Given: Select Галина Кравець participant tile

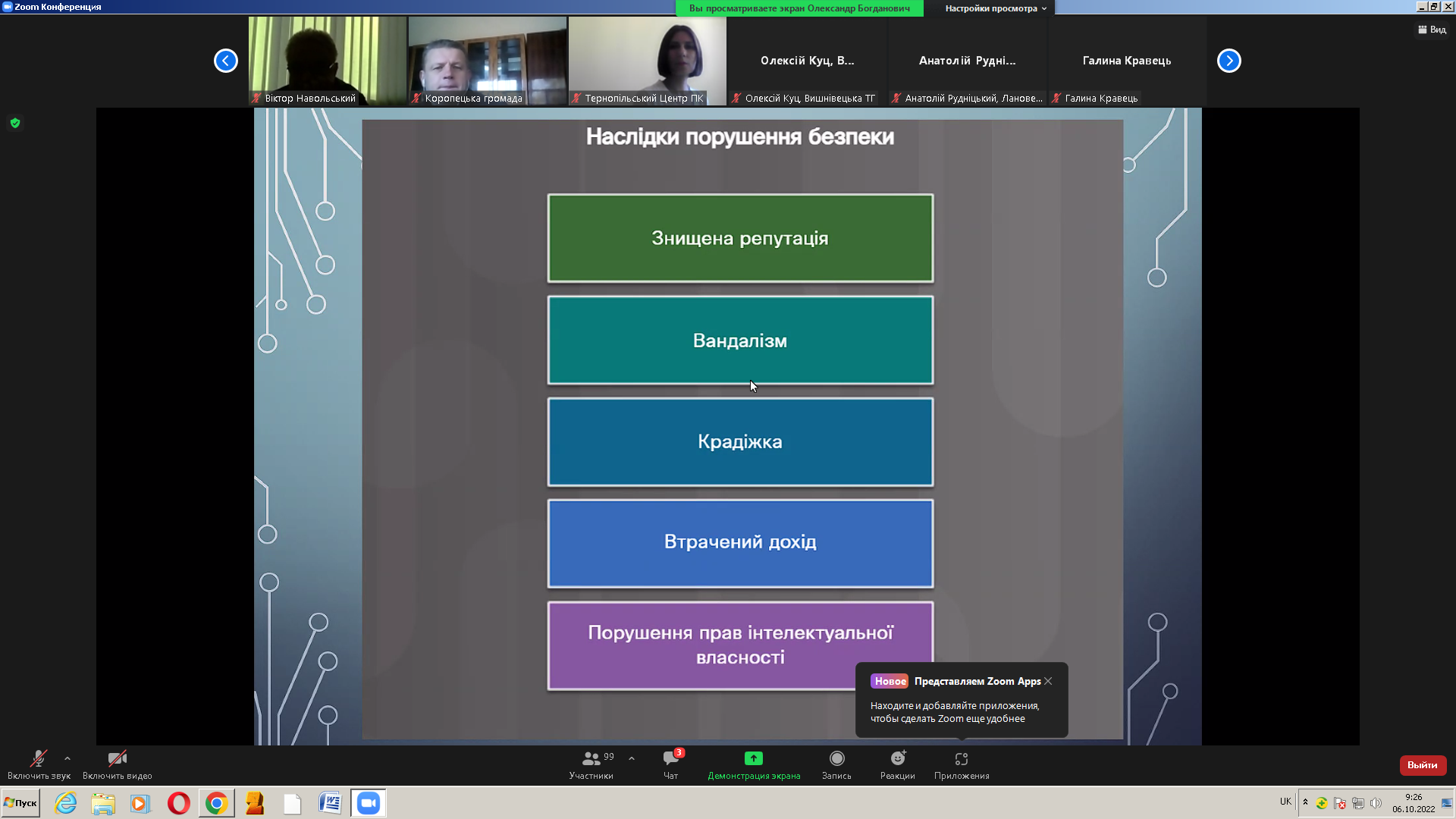Looking at the screenshot, I should coord(1128,61).
